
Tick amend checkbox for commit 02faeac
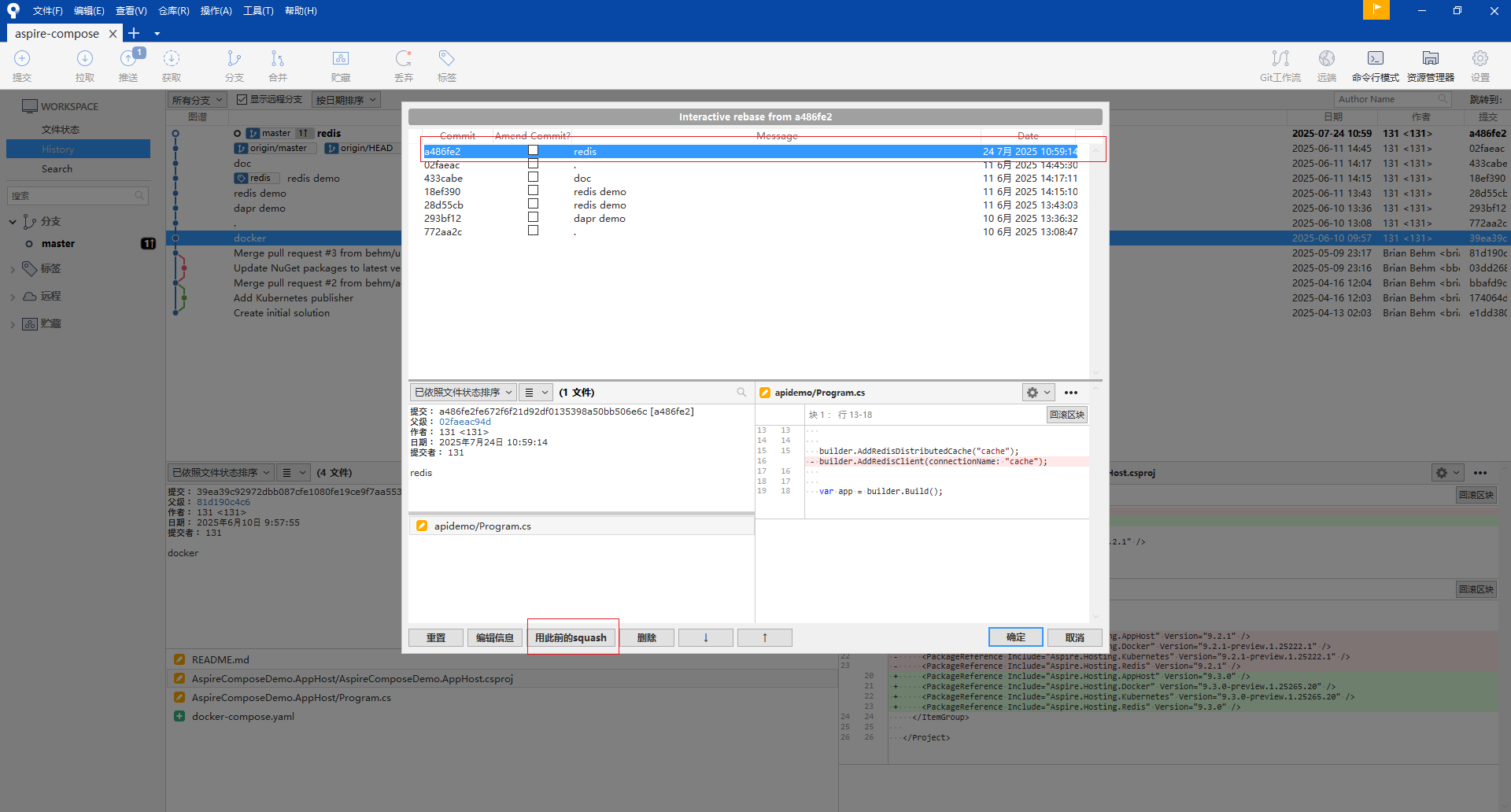click(x=533, y=164)
